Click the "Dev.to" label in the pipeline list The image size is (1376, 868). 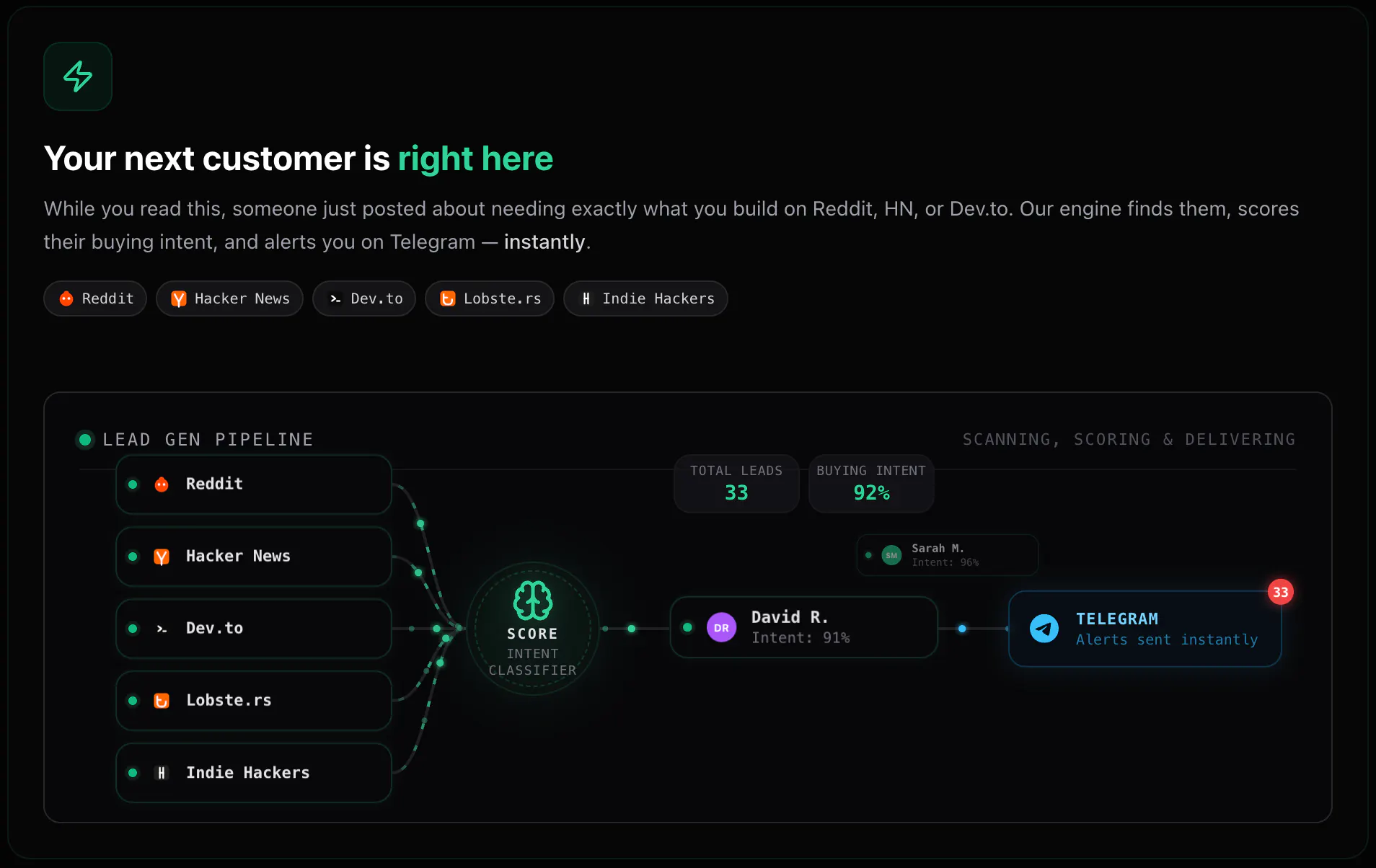coord(214,628)
